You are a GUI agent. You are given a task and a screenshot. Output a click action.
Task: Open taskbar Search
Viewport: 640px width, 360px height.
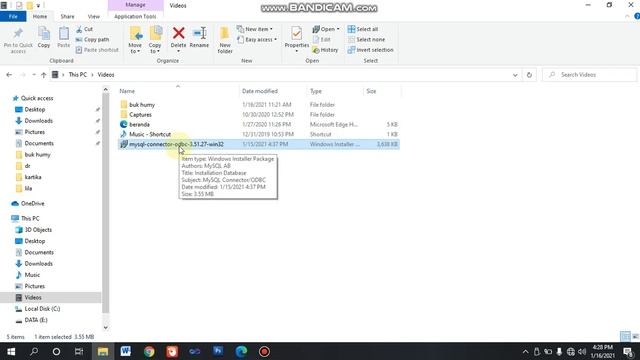pyautogui.click(x=34, y=351)
